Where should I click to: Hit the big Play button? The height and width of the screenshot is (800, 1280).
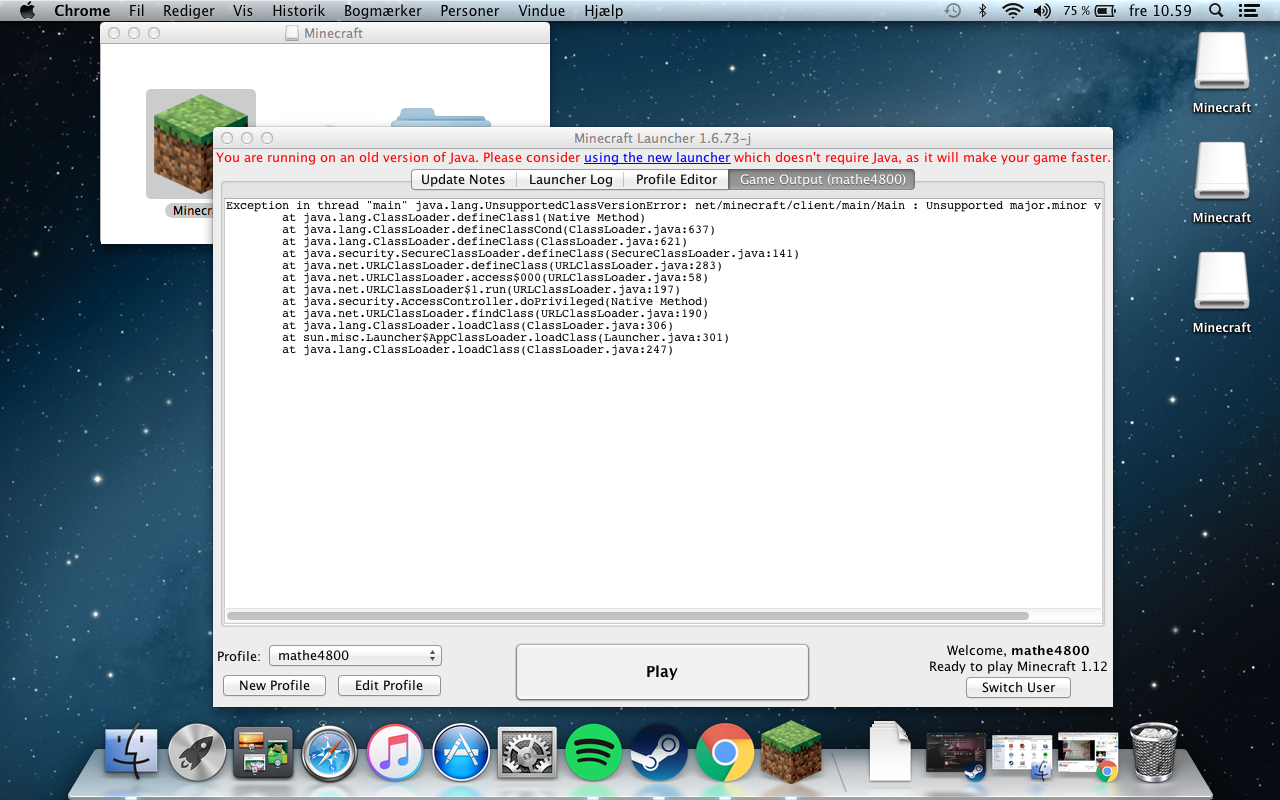tap(662, 672)
